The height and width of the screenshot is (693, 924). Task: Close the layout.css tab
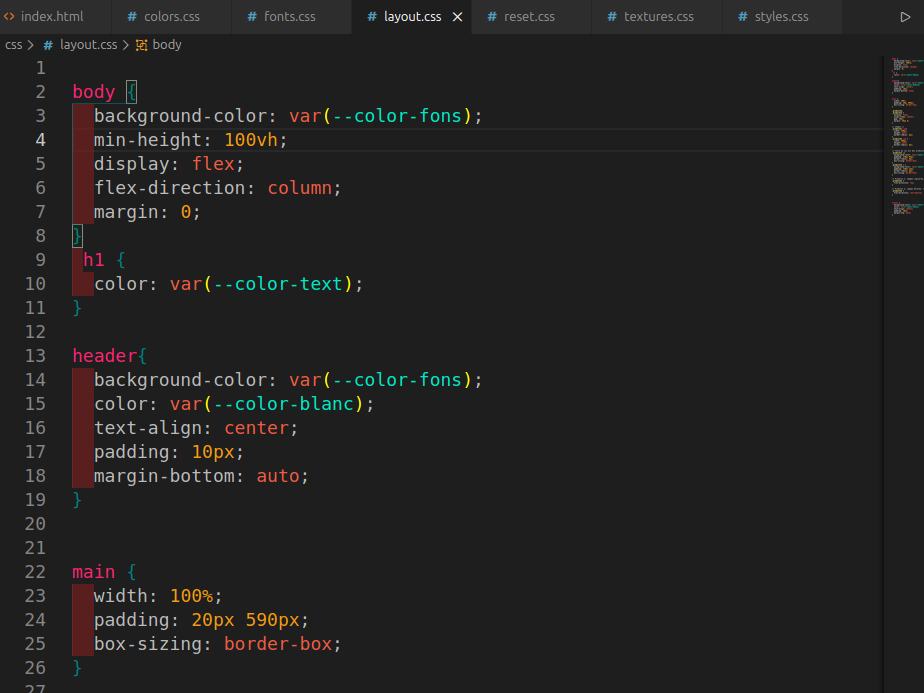click(458, 17)
